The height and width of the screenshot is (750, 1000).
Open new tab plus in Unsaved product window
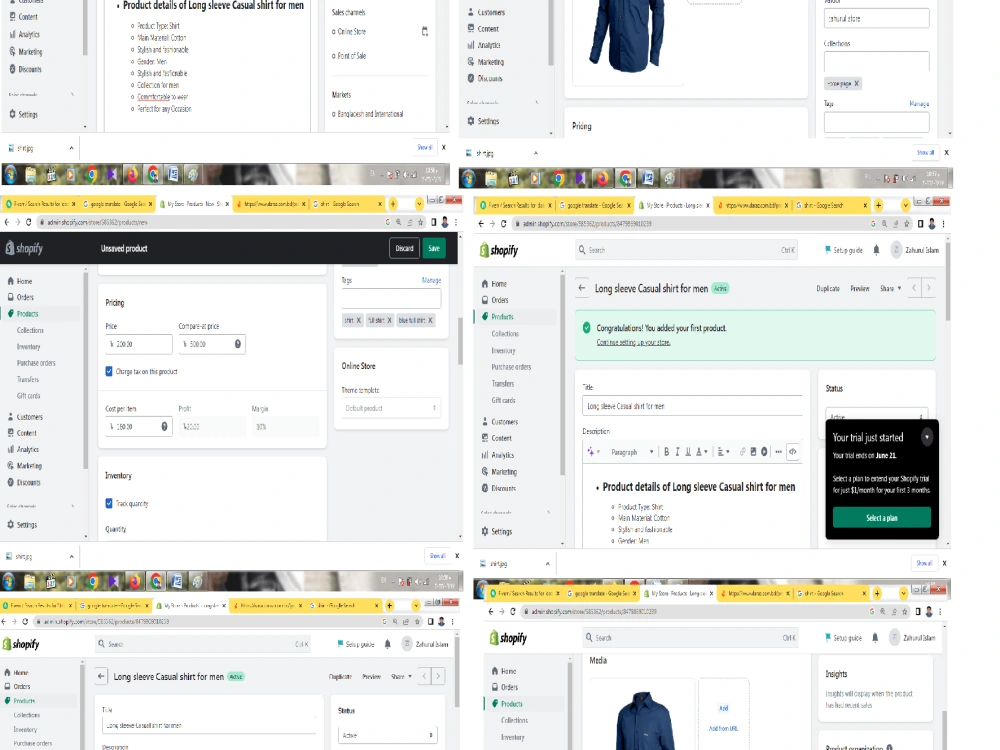click(x=393, y=204)
